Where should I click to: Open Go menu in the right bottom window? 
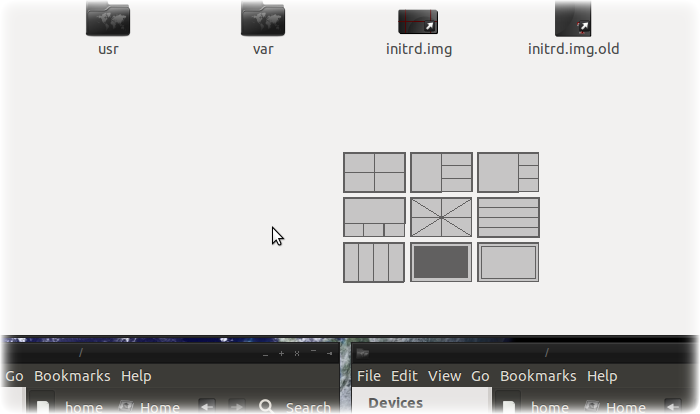point(480,376)
